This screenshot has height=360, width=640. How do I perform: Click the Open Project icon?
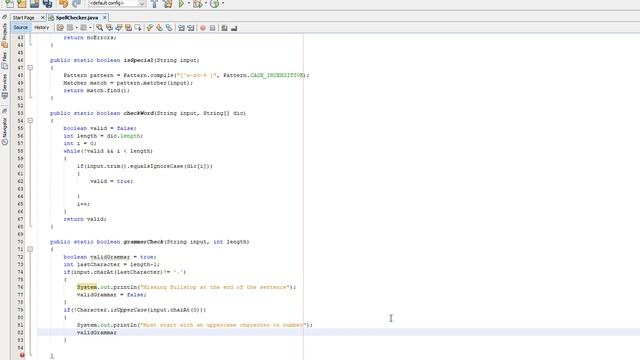34,4
